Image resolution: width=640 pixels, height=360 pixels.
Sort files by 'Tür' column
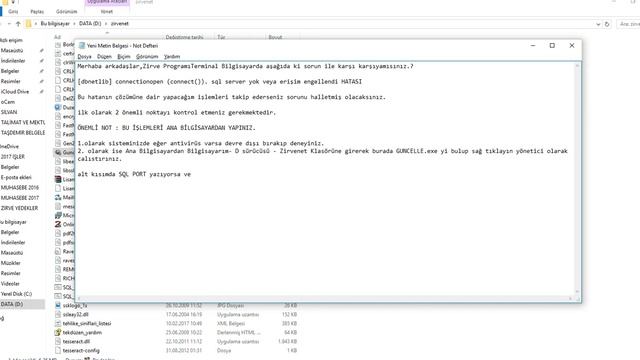(221, 37)
